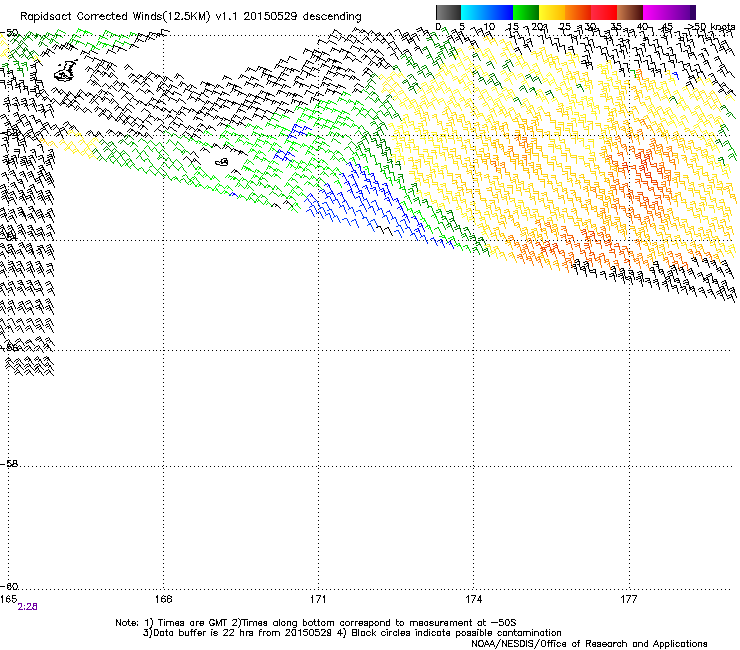
Task: Click the '5' tick label on the color scale
Action: pos(462,27)
